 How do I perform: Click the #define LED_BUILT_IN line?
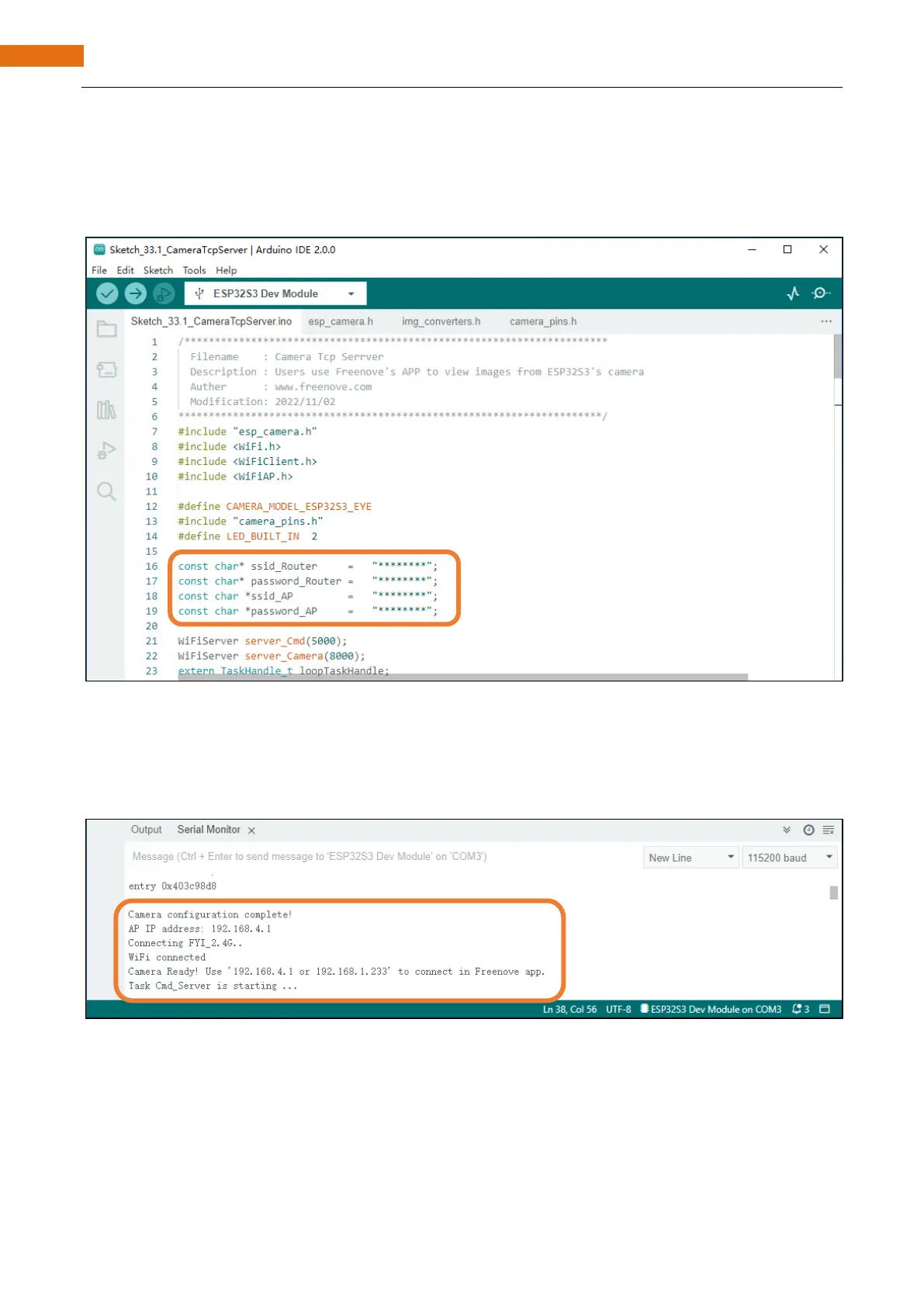[247, 536]
